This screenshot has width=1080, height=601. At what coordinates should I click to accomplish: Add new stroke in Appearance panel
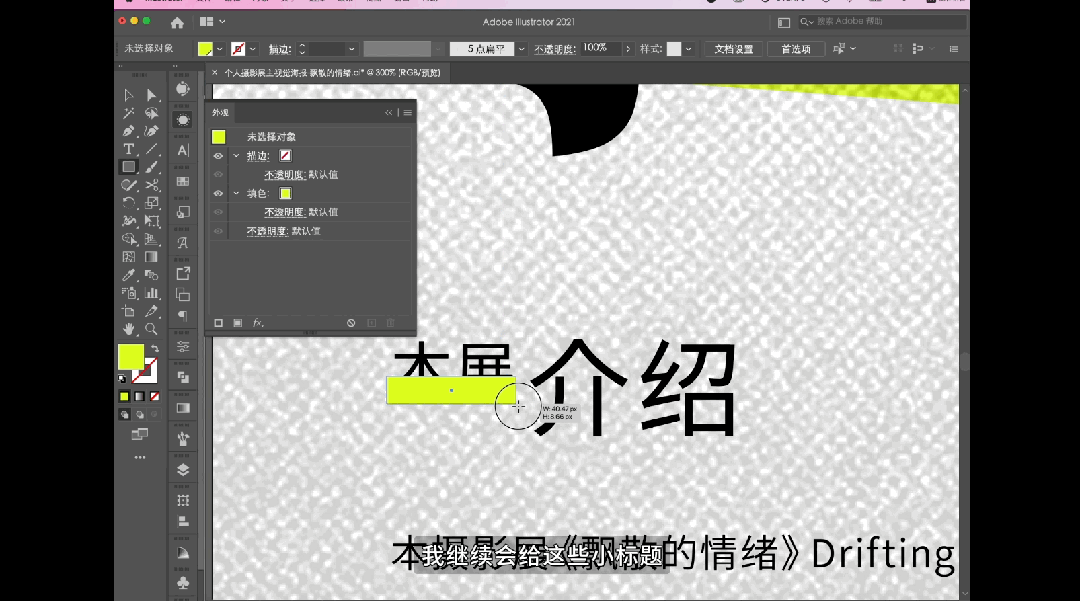218,323
